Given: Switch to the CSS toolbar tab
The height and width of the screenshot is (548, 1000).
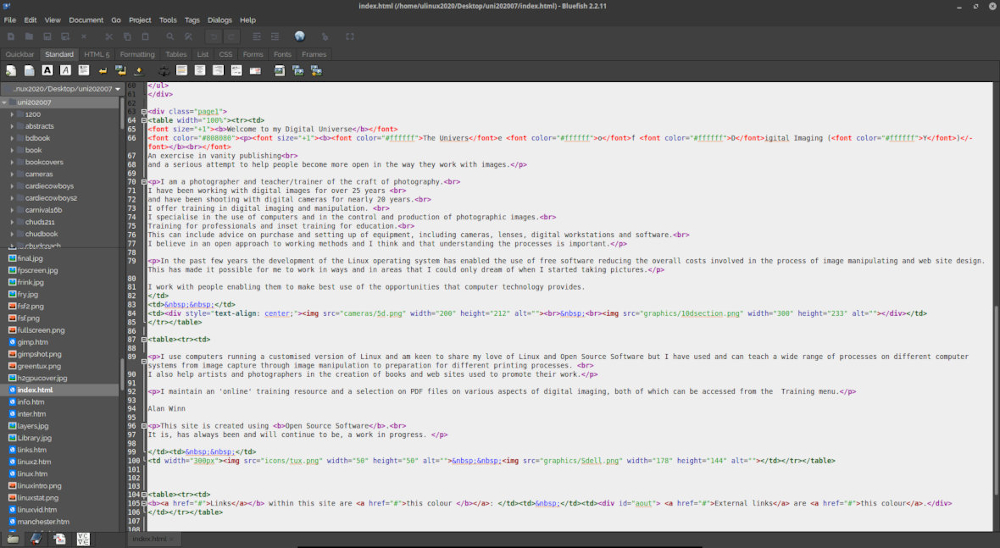Looking at the screenshot, I should [226, 54].
